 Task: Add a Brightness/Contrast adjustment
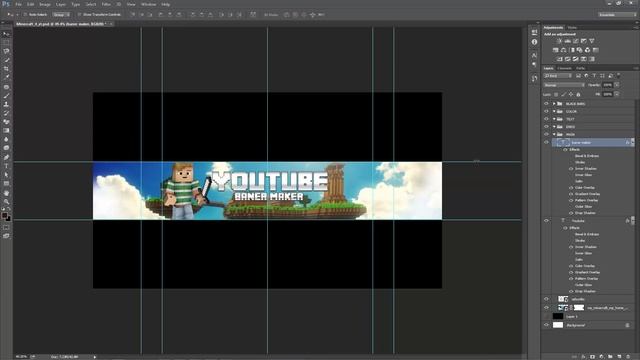[559, 41]
